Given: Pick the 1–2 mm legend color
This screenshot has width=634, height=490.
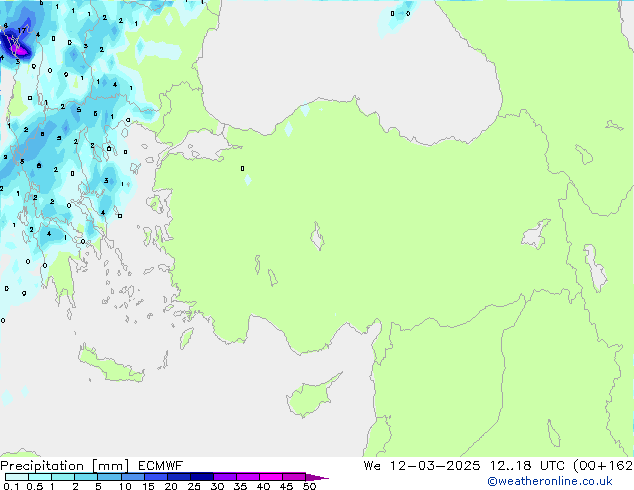Looking at the screenshot, I should pos(63,477).
